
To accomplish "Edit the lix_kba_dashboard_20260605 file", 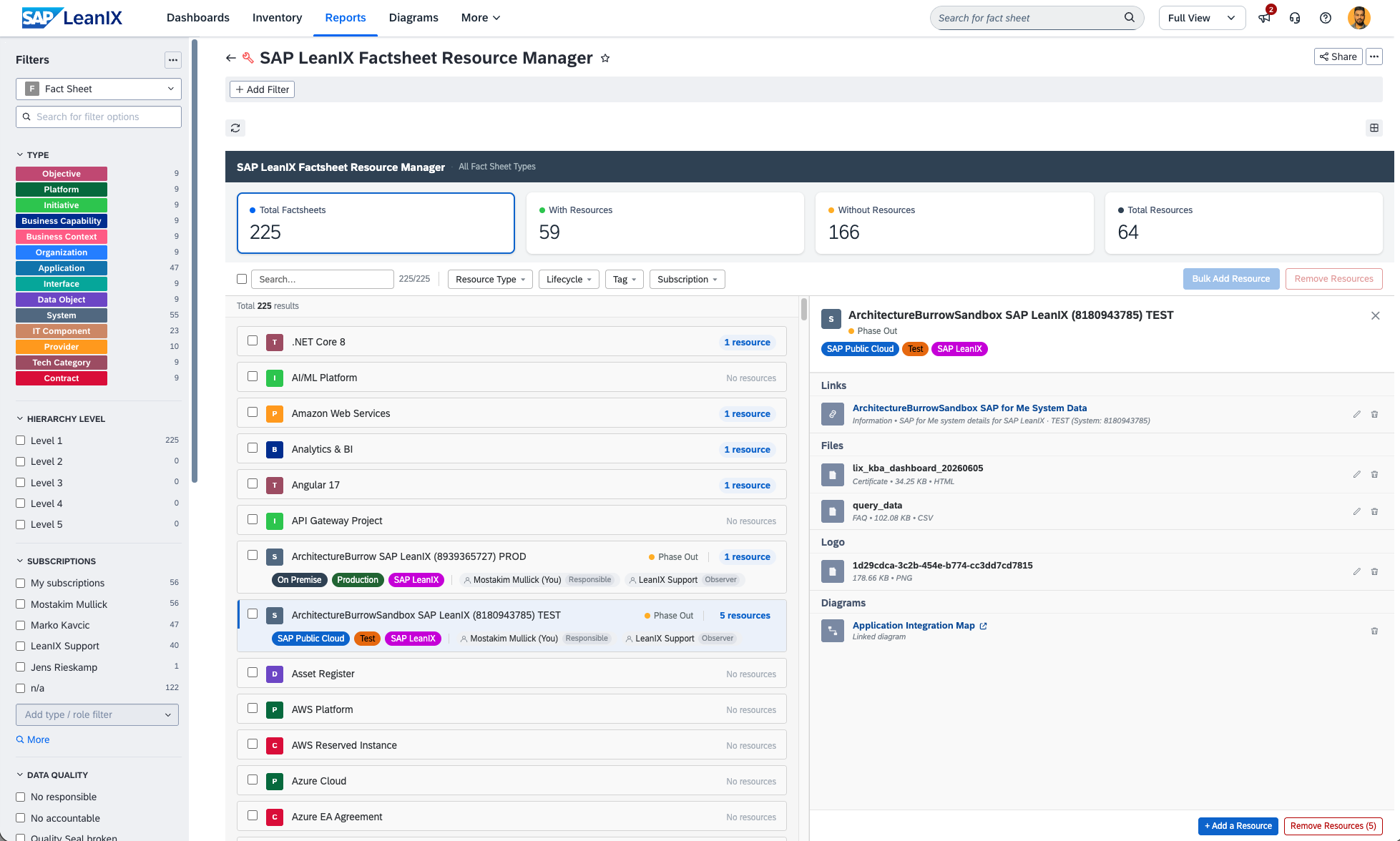I will pos(1356,474).
